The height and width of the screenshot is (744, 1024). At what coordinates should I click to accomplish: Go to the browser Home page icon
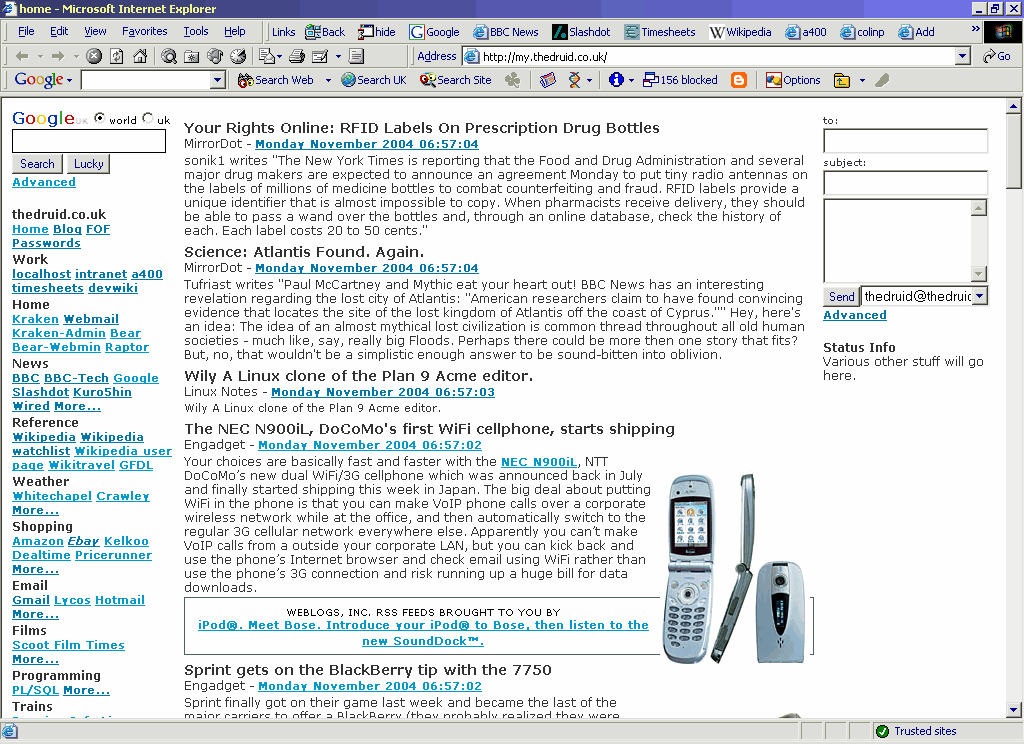pos(140,56)
